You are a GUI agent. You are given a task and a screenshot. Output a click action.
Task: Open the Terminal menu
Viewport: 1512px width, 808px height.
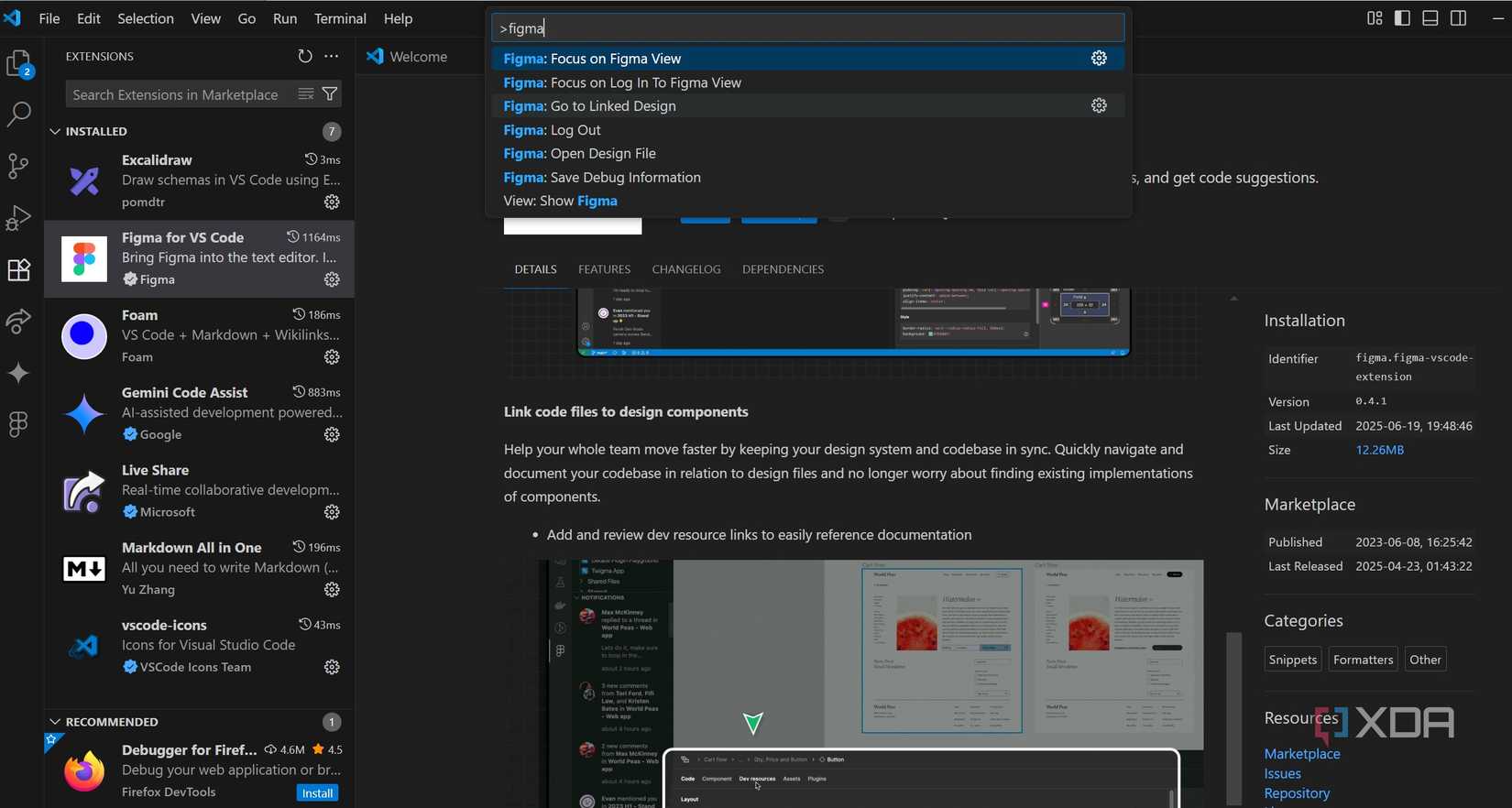point(340,18)
